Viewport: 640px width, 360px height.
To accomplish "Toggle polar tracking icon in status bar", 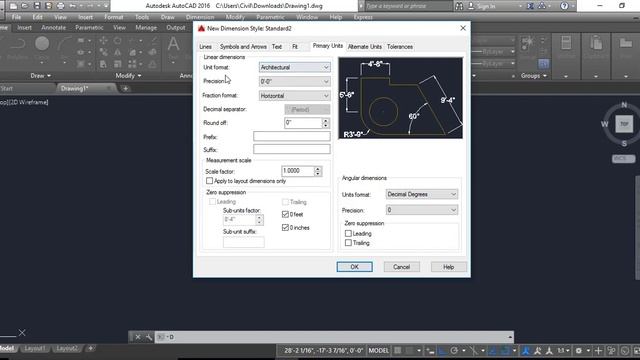I will pyautogui.click(x=454, y=351).
